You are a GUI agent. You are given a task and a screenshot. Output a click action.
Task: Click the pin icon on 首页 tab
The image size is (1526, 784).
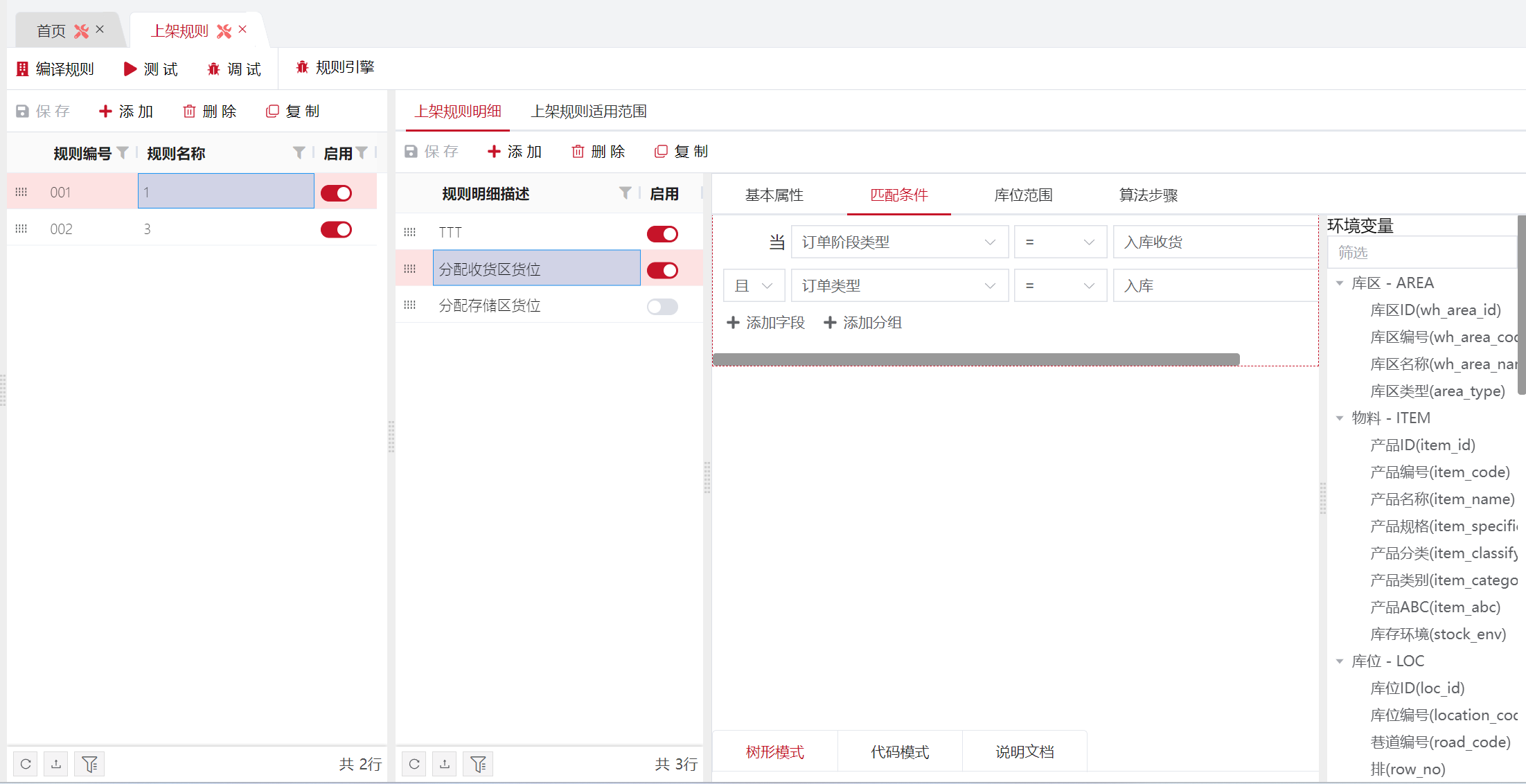point(82,31)
